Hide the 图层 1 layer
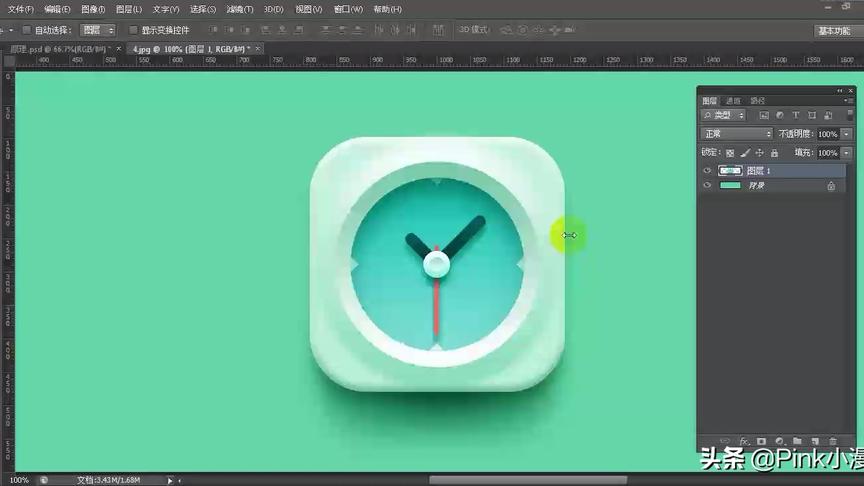This screenshot has width=864, height=486. [x=707, y=171]
